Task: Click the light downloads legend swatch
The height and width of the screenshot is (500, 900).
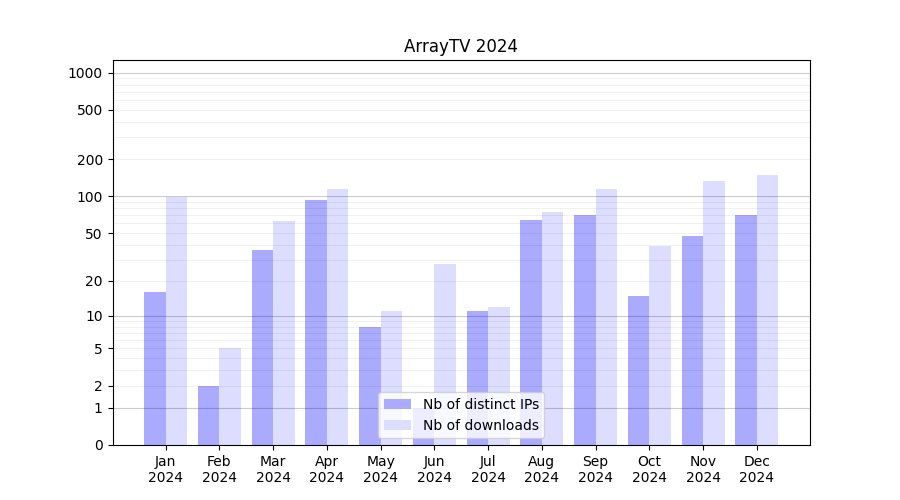Action: pyautogui.click(x=397, y=425)
